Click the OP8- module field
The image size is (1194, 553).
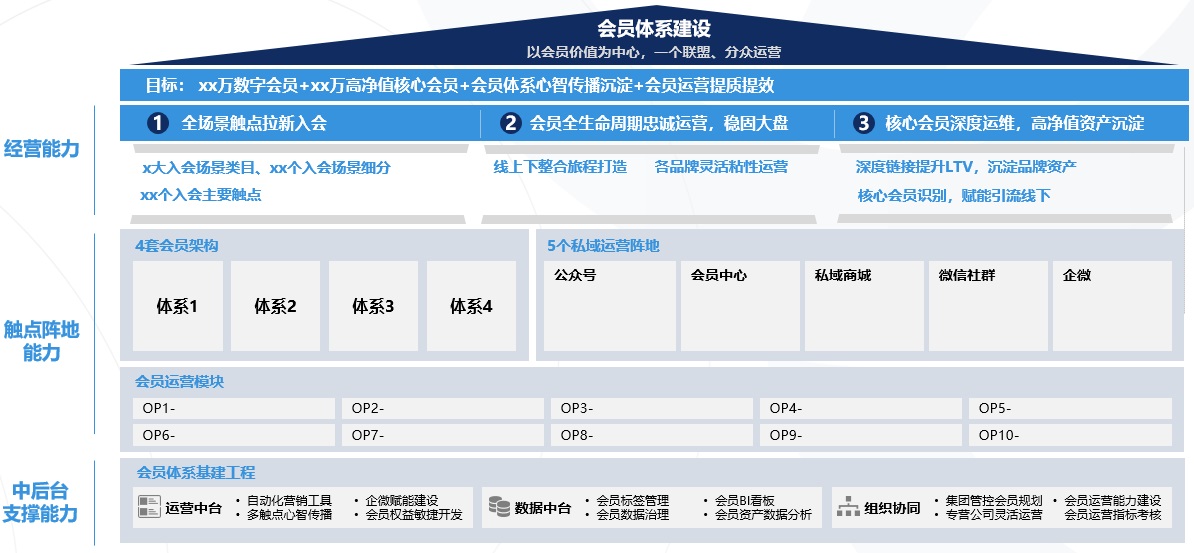click(x=652, y=435)
